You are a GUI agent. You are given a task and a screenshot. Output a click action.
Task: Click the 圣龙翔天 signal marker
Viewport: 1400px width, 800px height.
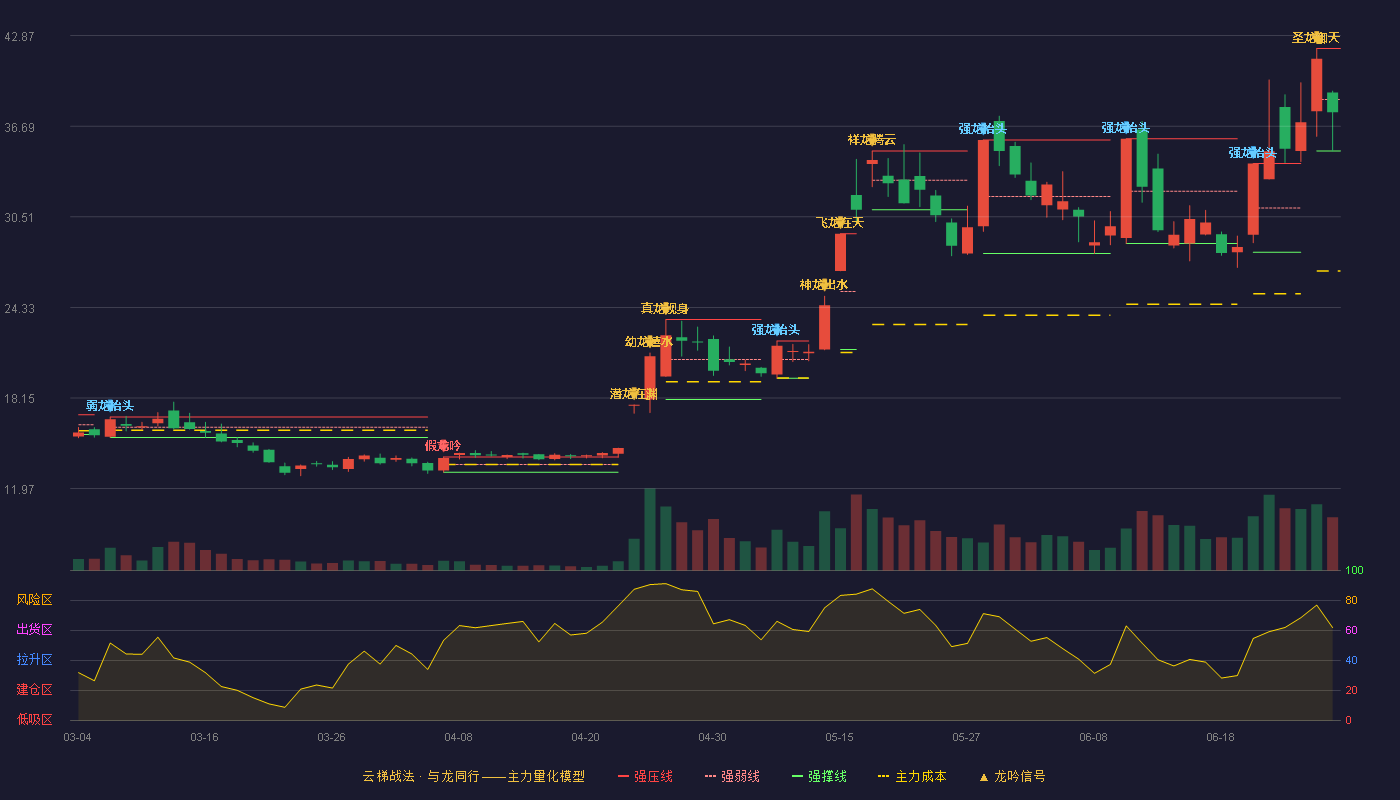(1316, 38)
